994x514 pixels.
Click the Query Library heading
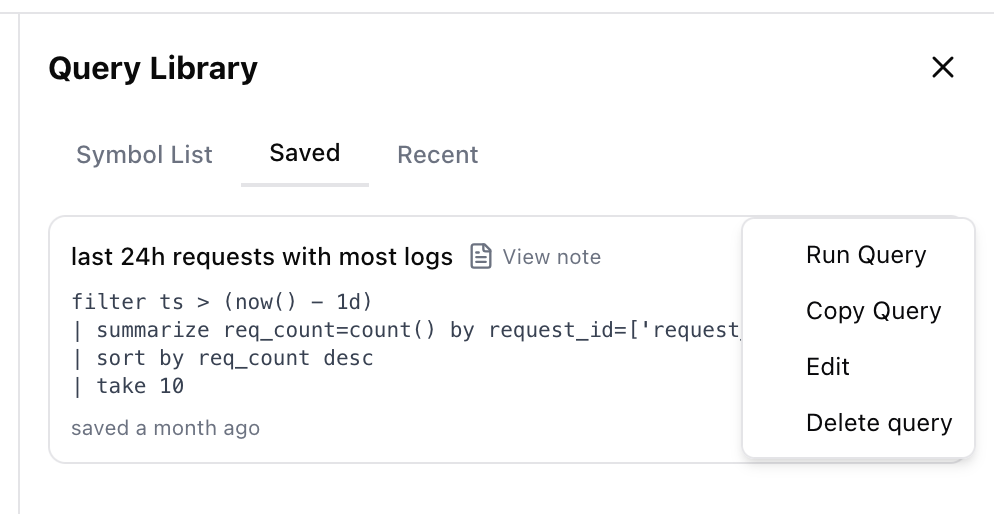(x=153, y=68)
